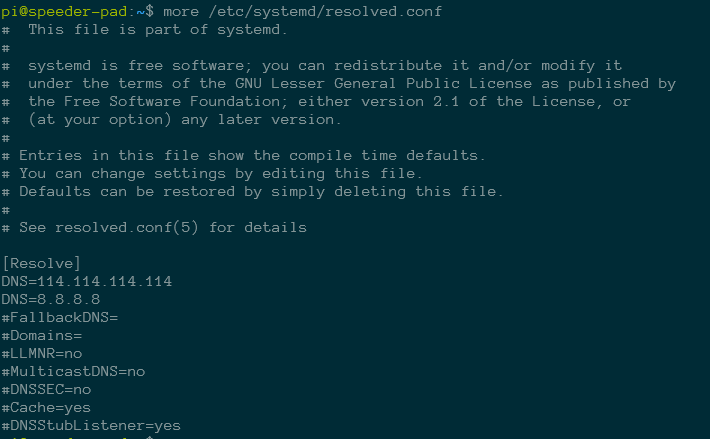The width and height of the screenshot is (710, 439).
Task: Click the #Domains= setting line
Action: click(x=42, y=335)
